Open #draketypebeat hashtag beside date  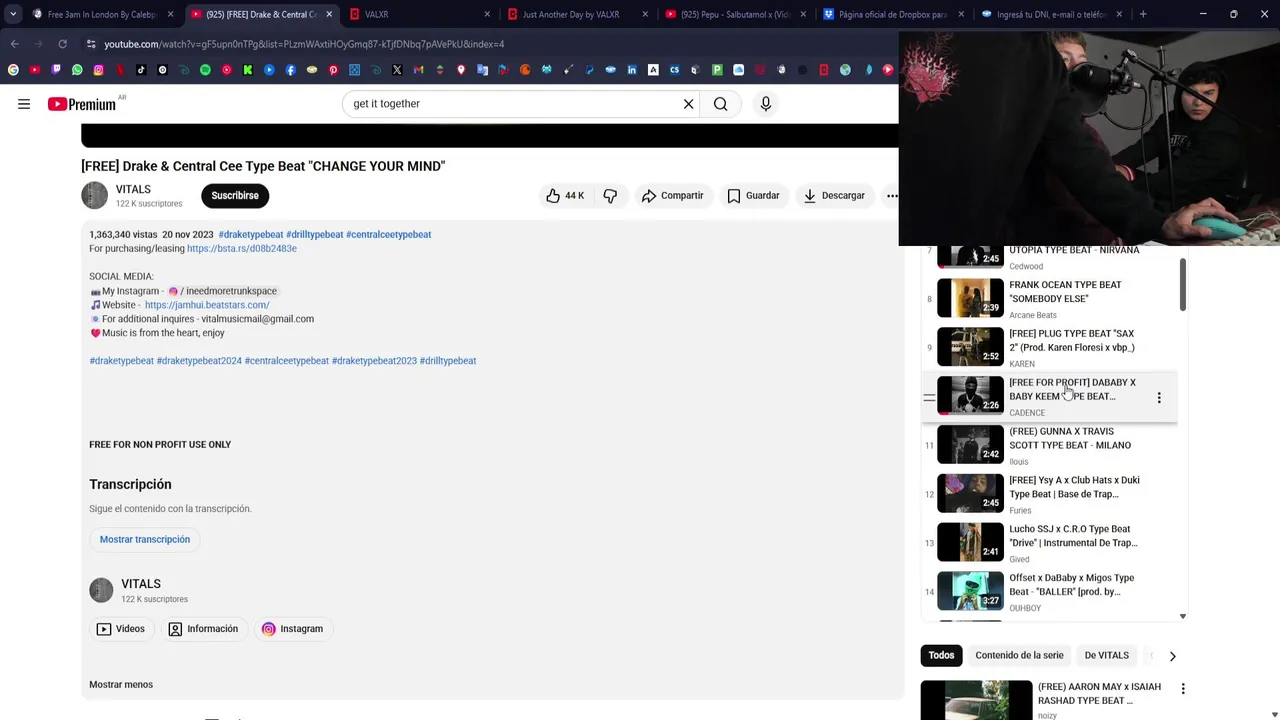click(251, 234)
